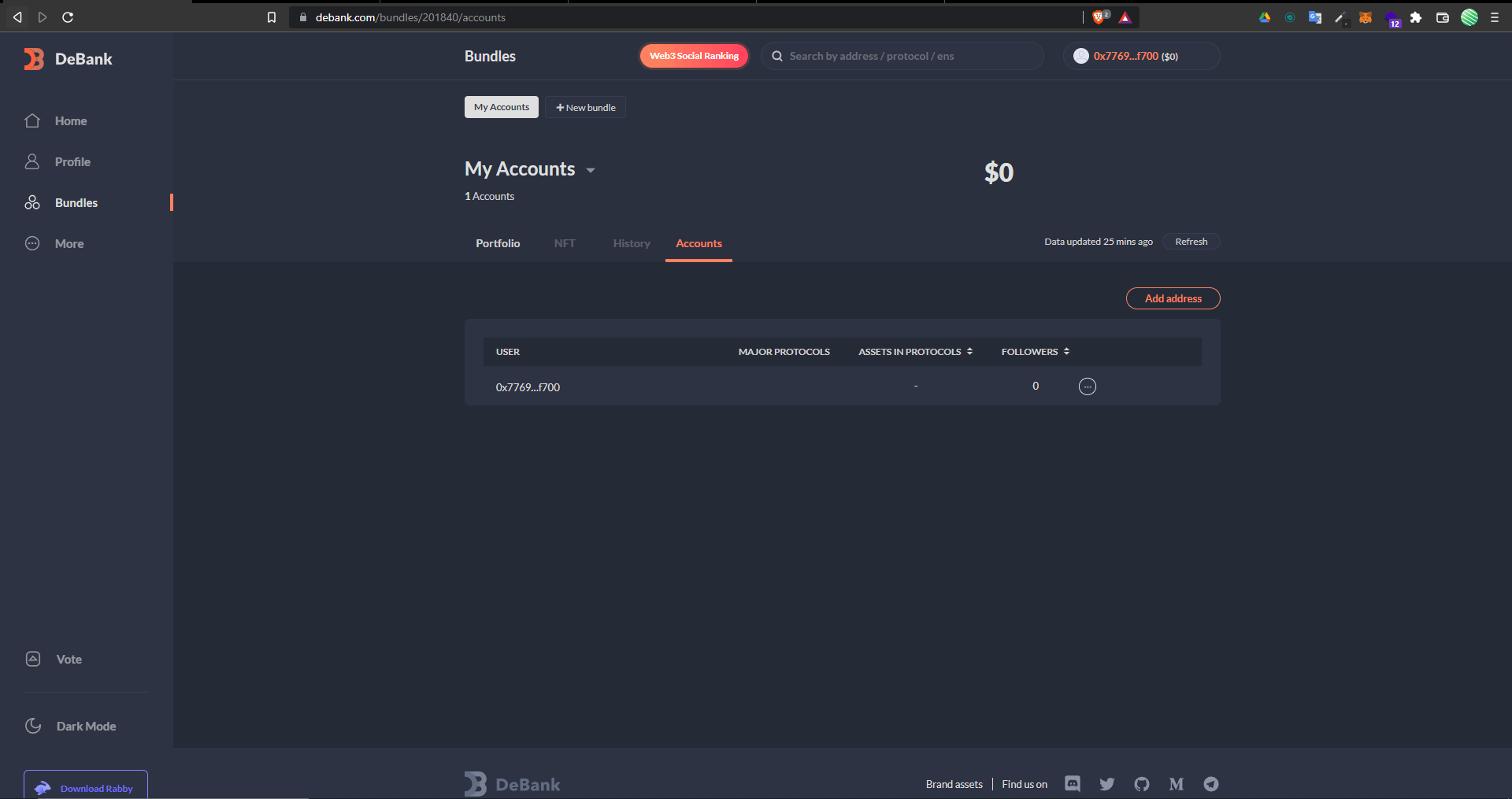Open DeBank's Twitter page icon
The height and width of the screenshot is (799, 1512).
1107,784
